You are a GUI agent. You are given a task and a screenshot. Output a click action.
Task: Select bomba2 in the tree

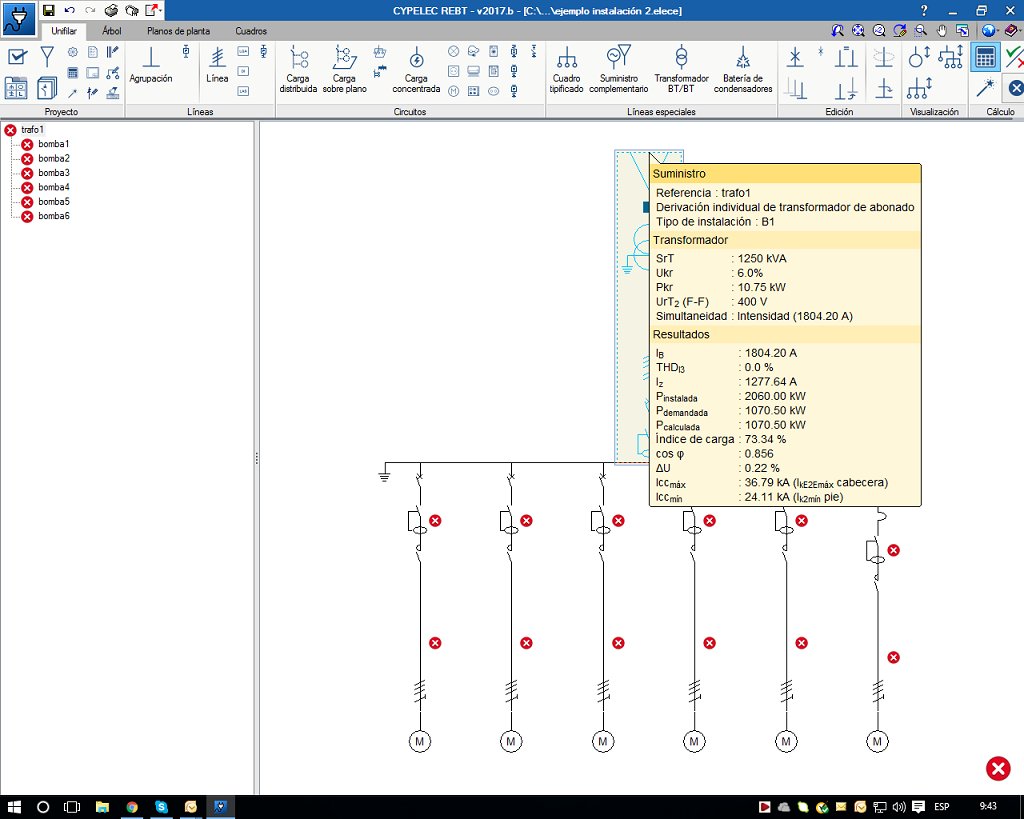coord(54,159)
